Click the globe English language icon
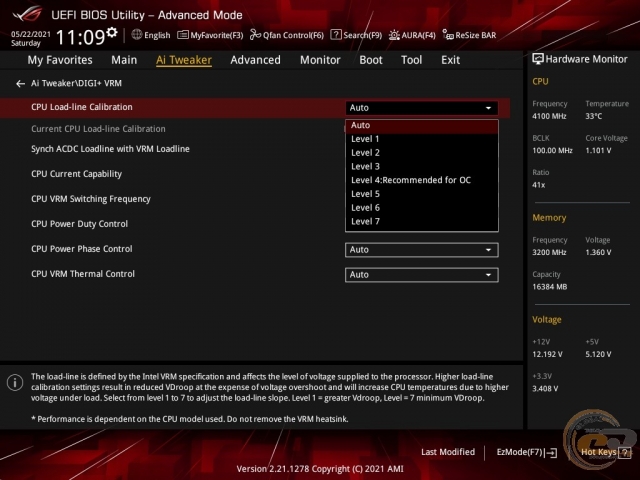The width and height of the screenshot is (640, 480). [x=137, y=35]
